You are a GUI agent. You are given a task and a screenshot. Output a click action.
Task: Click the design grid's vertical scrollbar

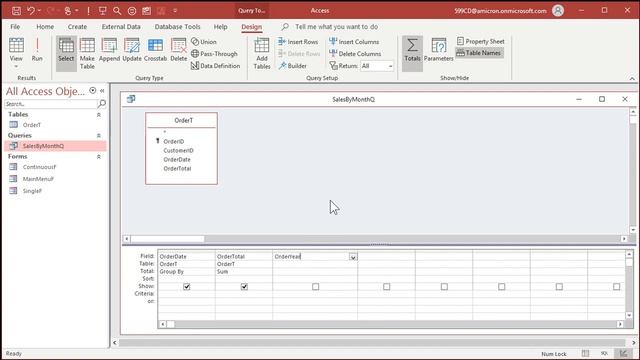(x=629, y=284)
